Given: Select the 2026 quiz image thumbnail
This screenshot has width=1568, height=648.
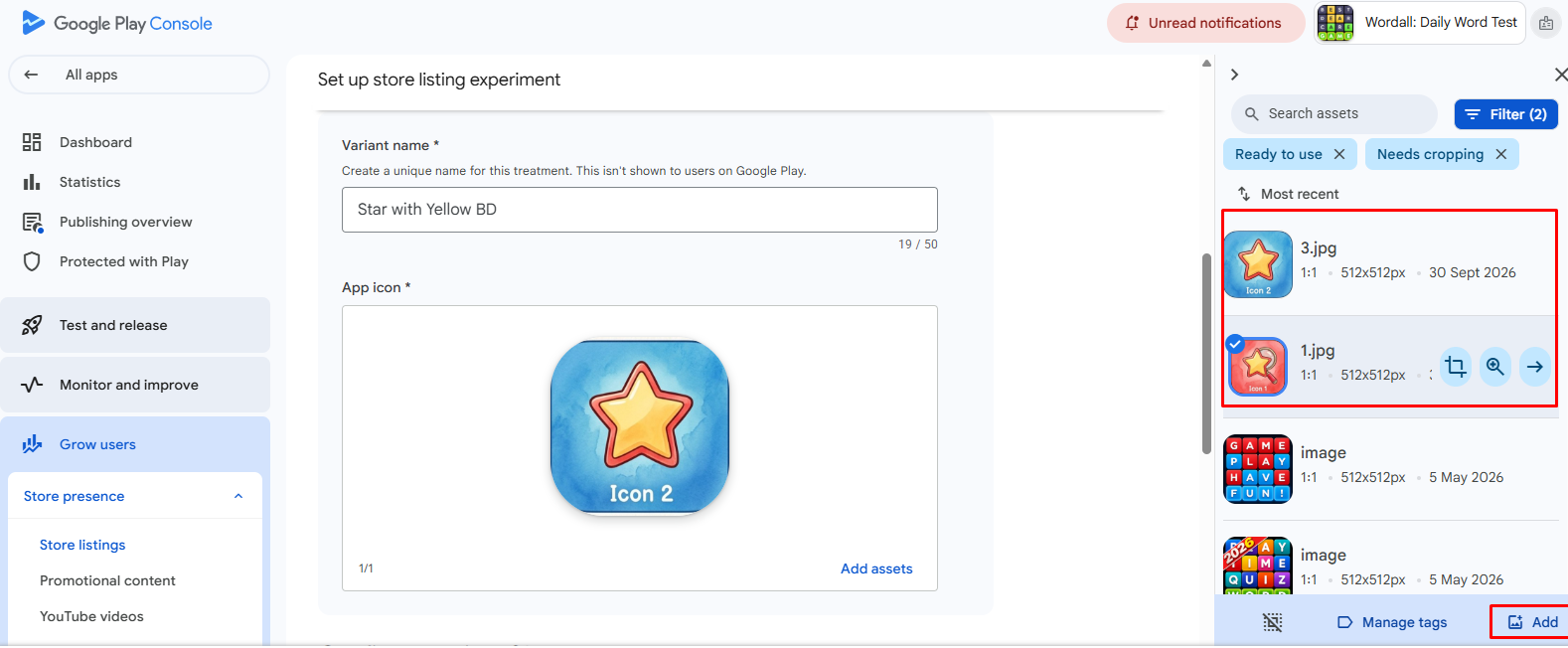Looking at the screenshot, I should (1258, 566).
